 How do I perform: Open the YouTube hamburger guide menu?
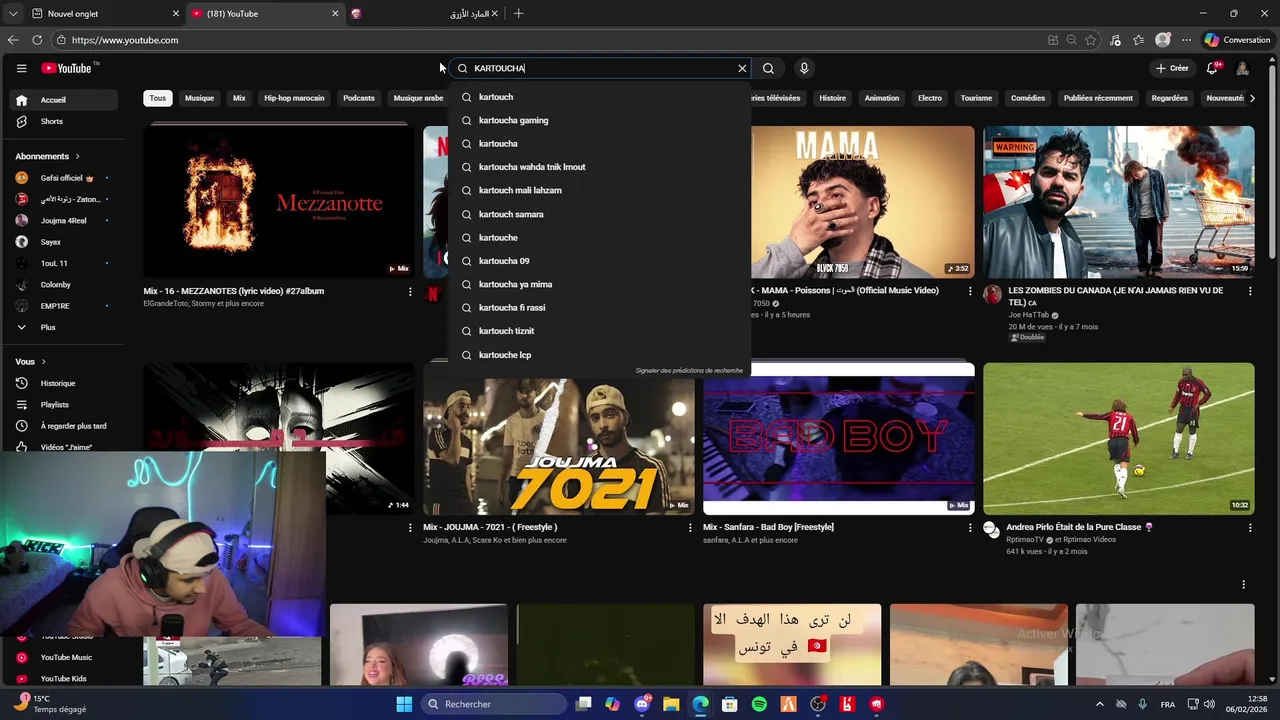(x=21, y=68)
